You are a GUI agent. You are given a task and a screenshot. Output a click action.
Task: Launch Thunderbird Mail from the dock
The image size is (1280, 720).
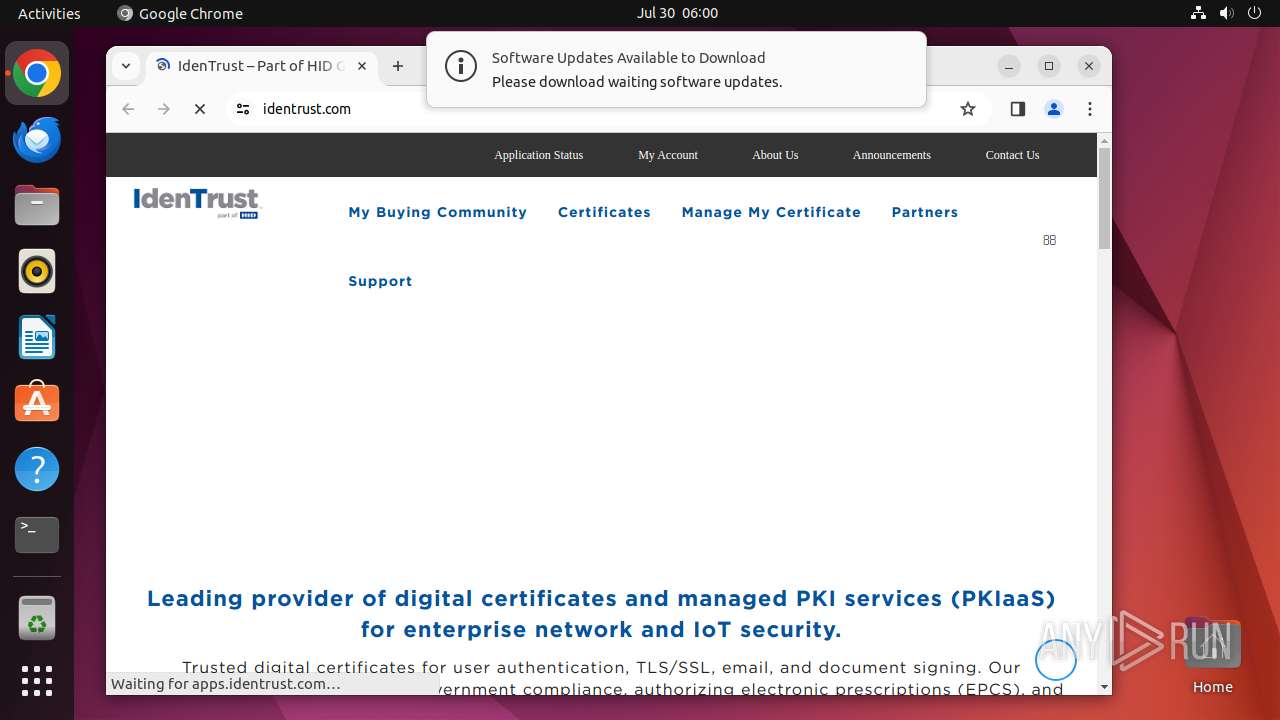(x=37, y=140)
